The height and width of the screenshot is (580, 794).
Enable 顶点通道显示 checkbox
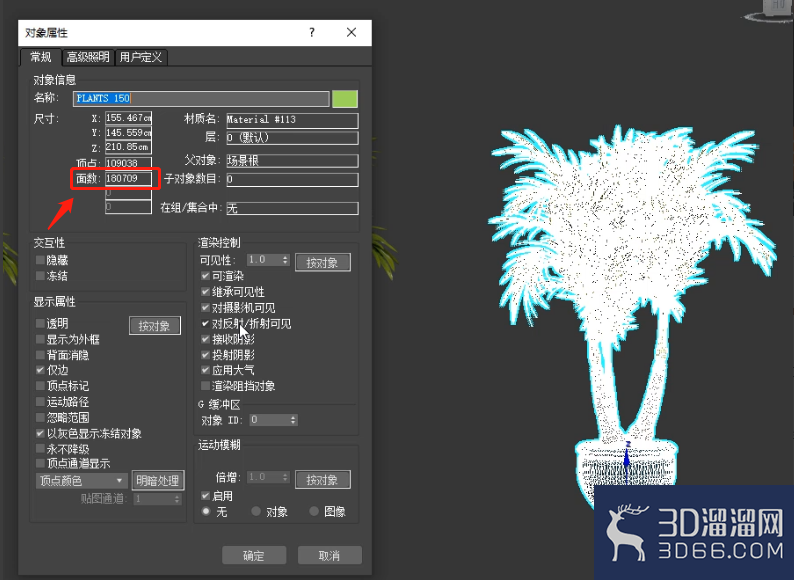40,463
